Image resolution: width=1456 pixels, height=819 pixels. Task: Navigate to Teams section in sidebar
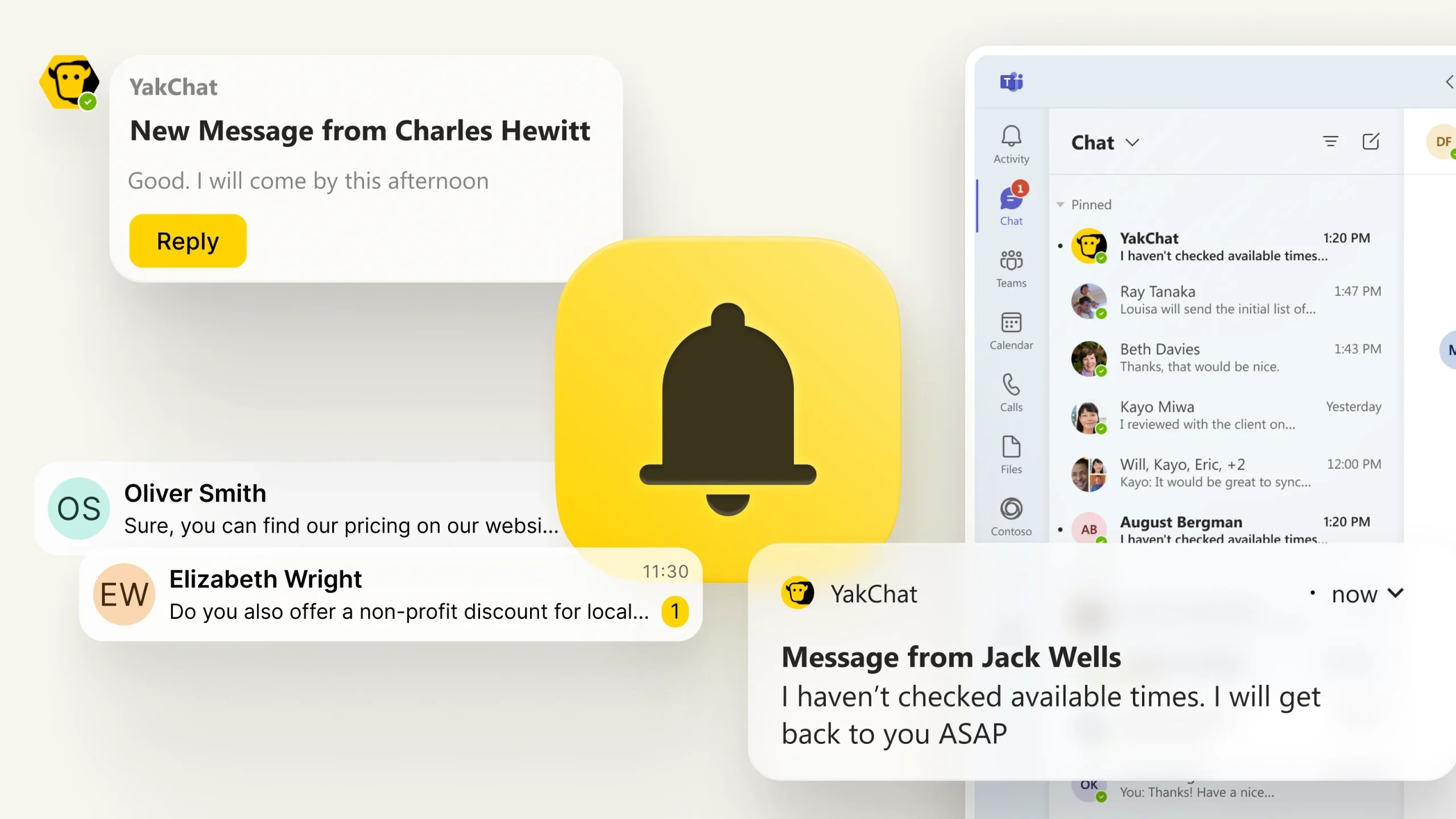point(1011,267)
